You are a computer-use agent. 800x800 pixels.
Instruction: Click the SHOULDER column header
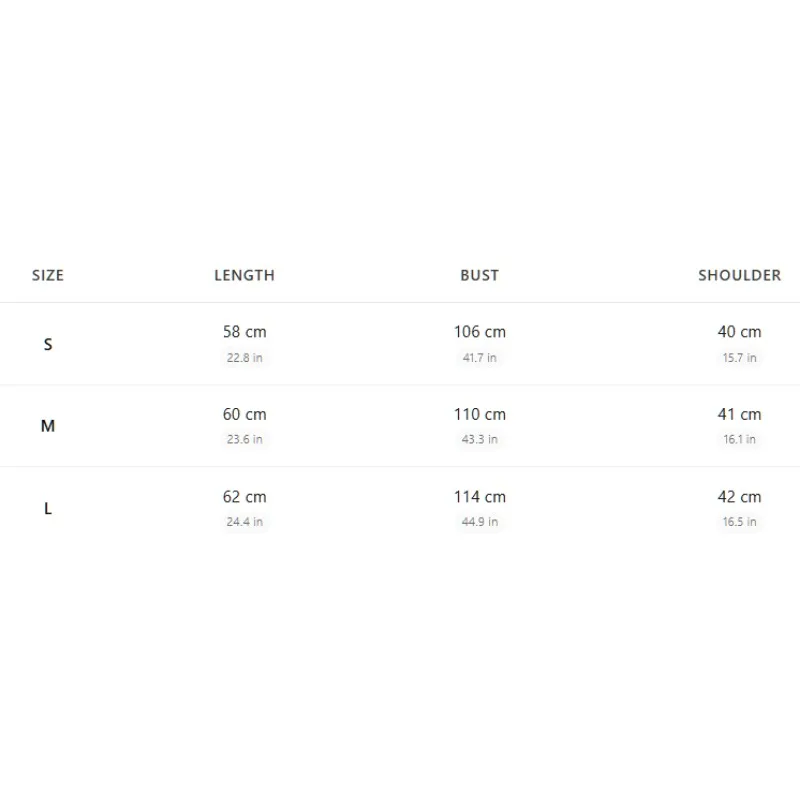point(739,276)
